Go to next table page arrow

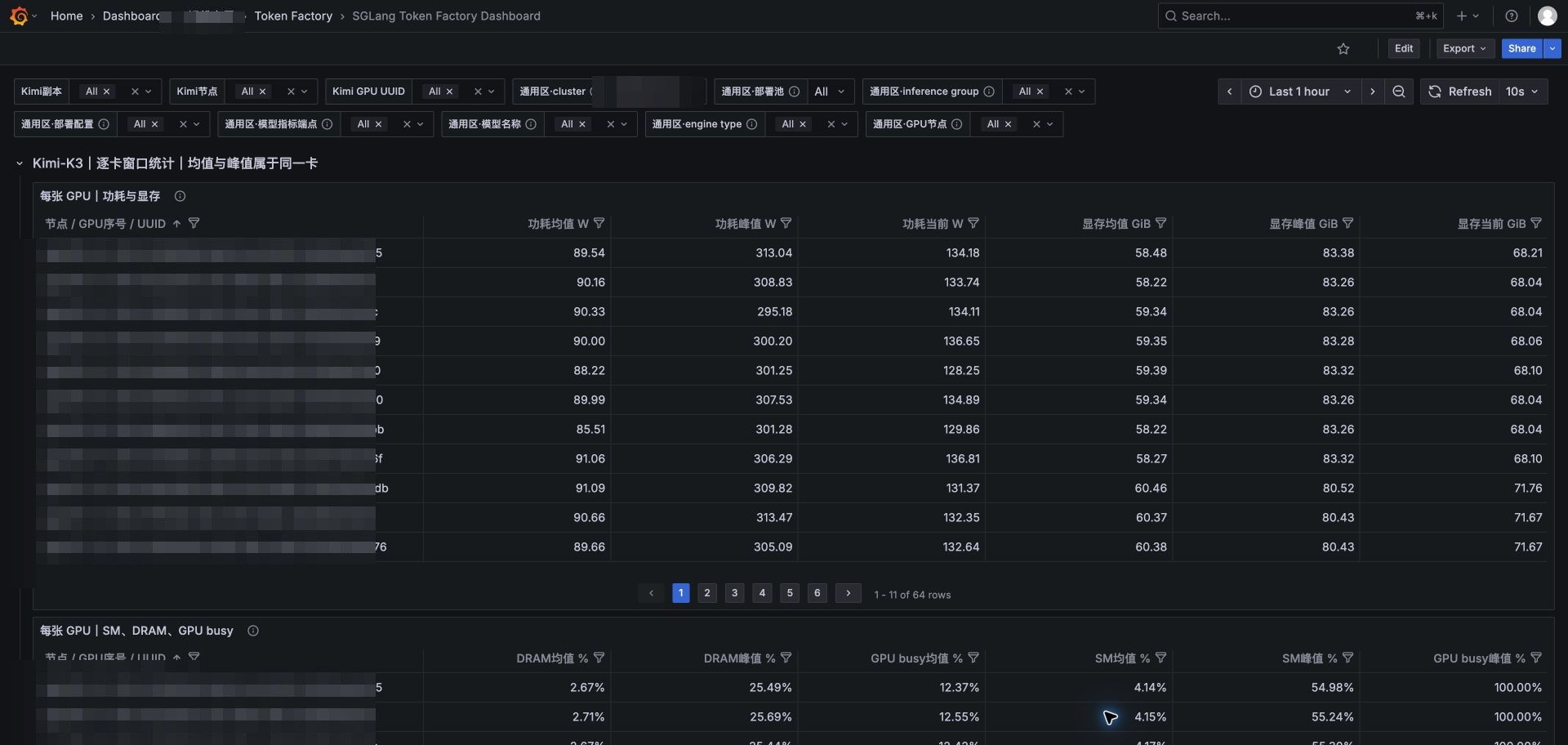[x=848, y=593]
